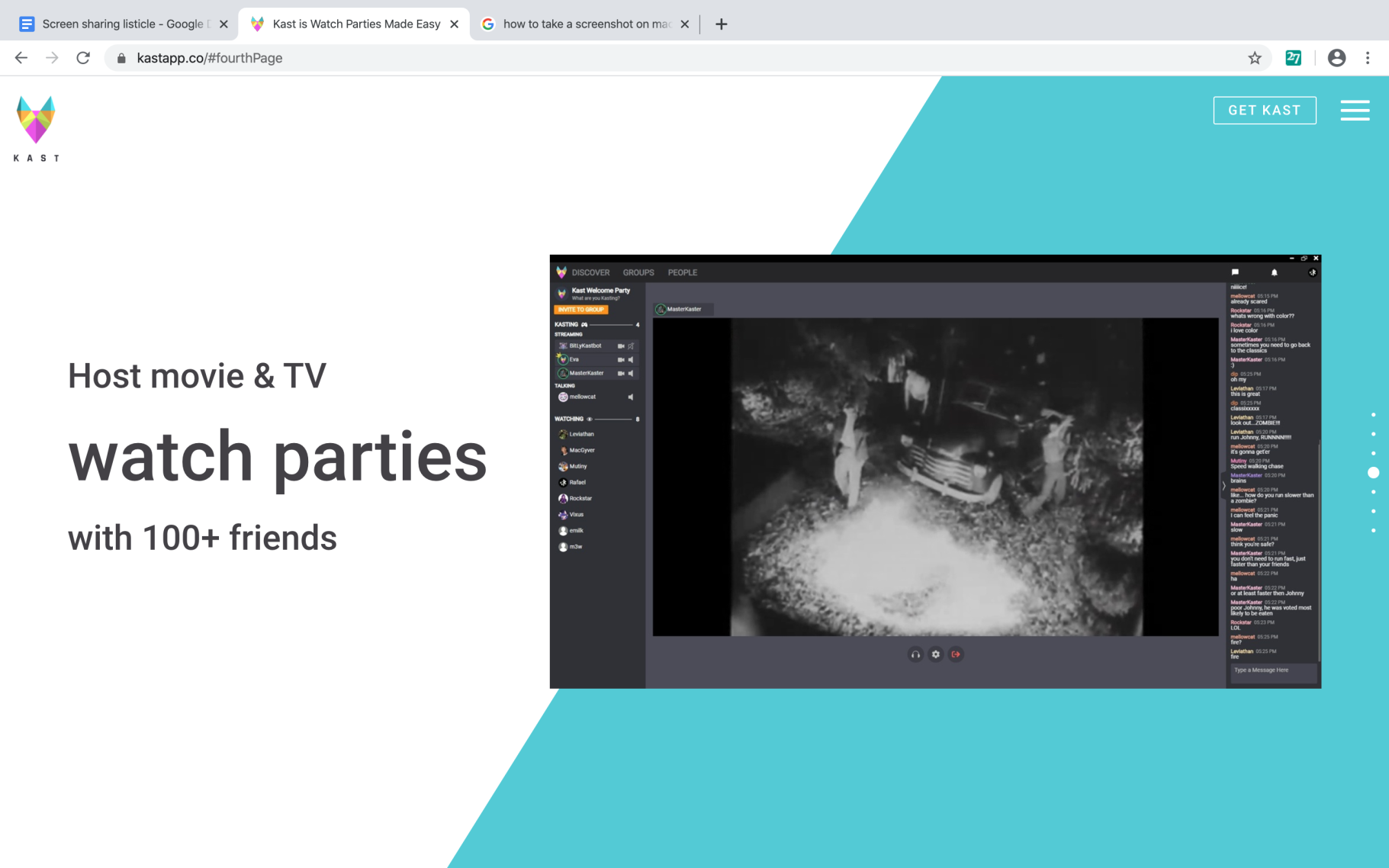Viewport: 1389px width, 868px height.
Task: Click the GET KAST button
Action: pyautogui.click(x=1265, y=111)
